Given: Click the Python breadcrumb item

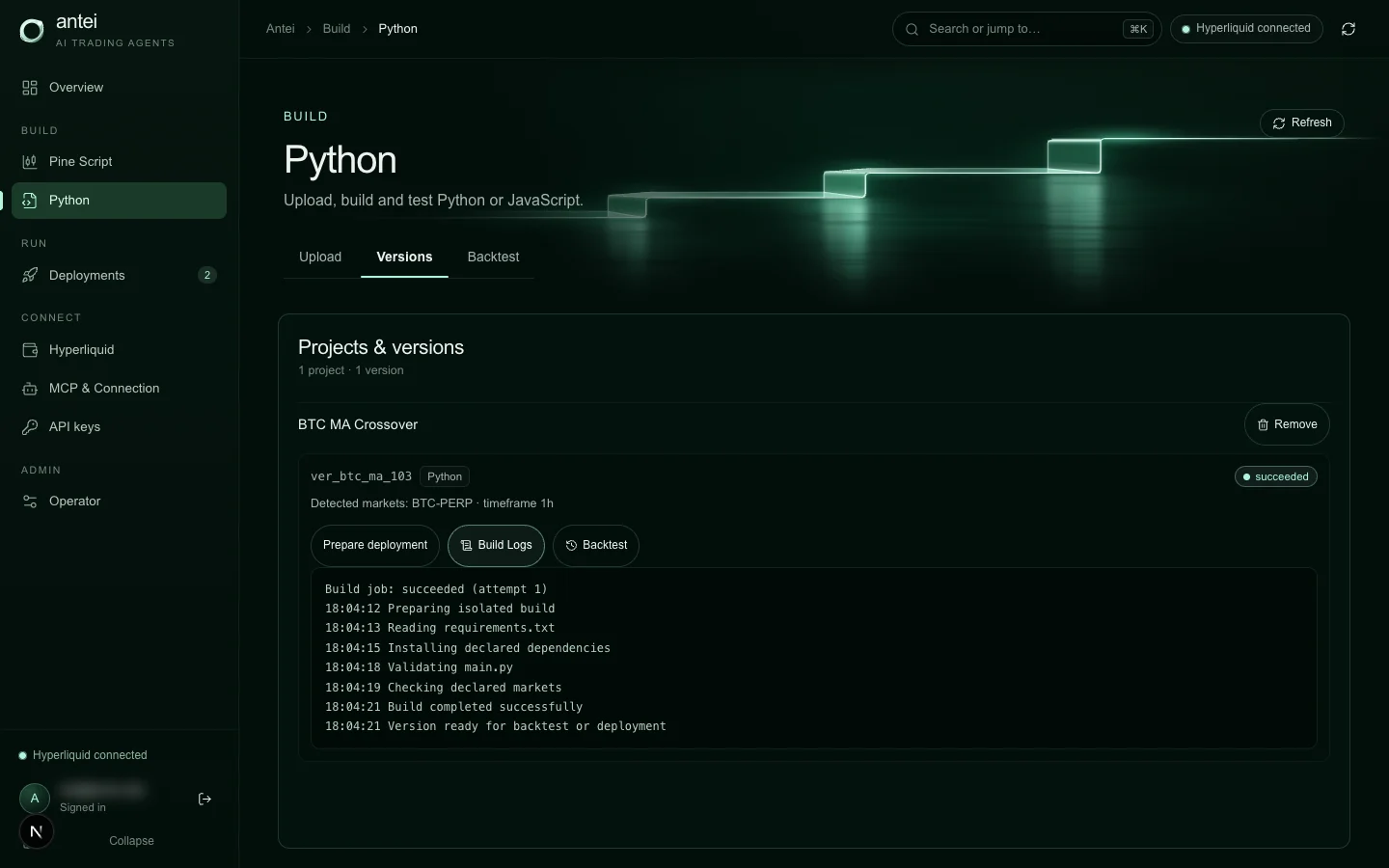Looking at the screenshot, I should click(398, 29).
